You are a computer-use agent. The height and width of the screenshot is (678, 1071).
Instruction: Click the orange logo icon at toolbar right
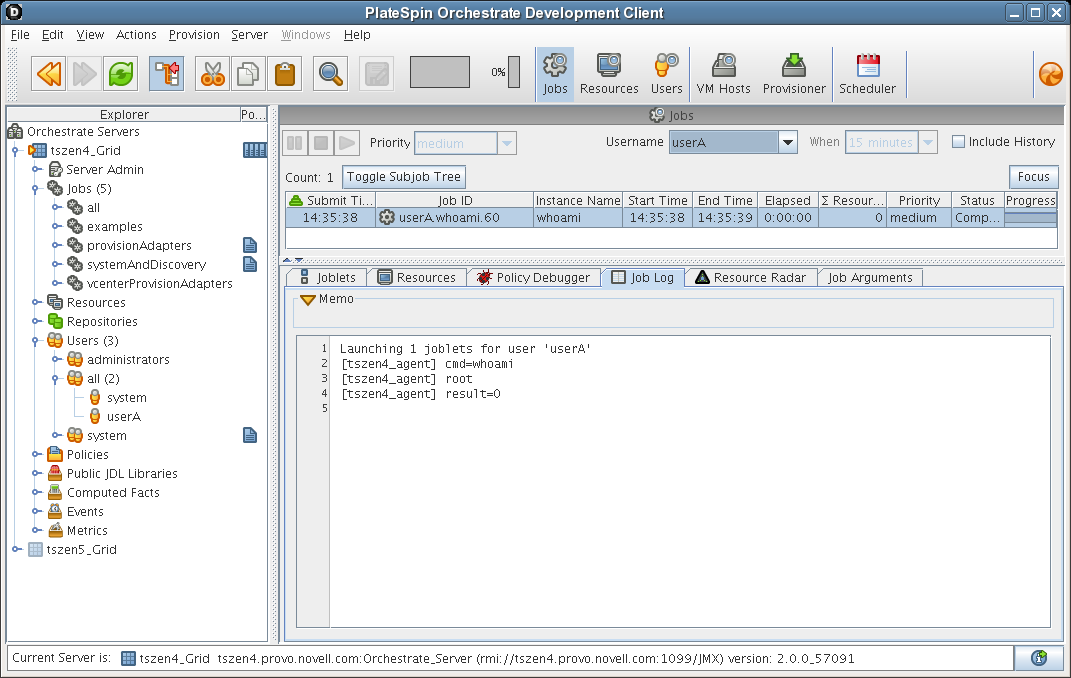pyautogui.click(x=1051, y=74)
